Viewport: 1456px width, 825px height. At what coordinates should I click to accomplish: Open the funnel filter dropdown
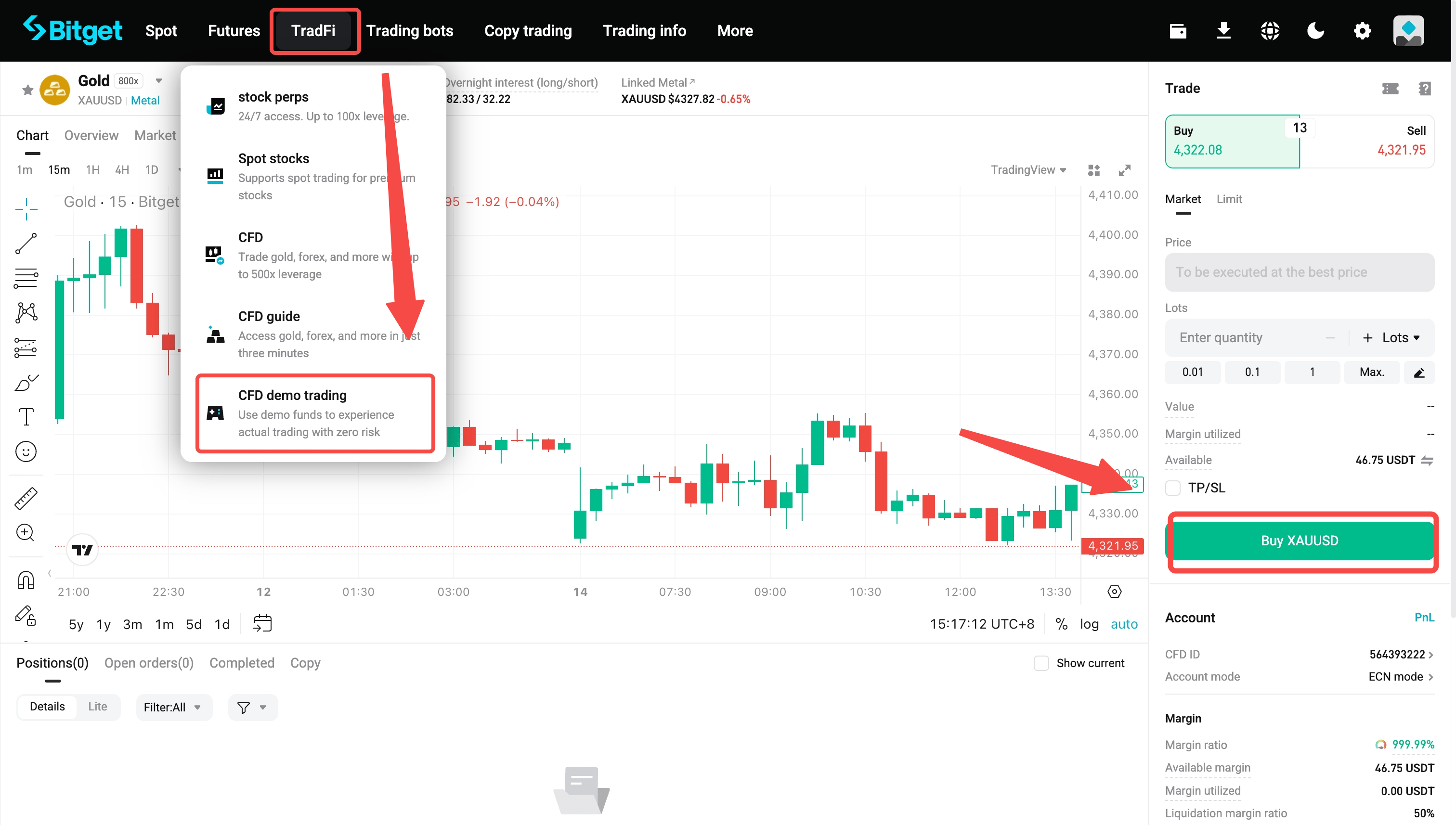(x=253, y=707)
